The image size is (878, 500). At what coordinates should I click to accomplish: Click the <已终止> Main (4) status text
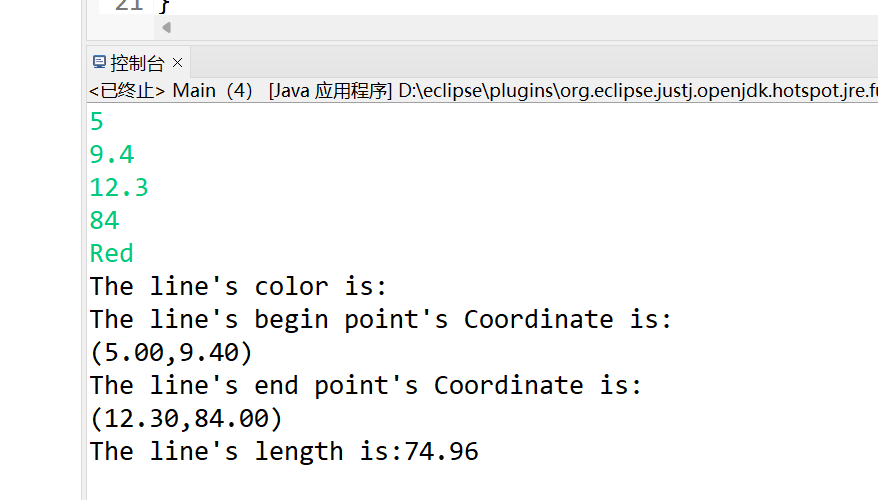point(171,91)
